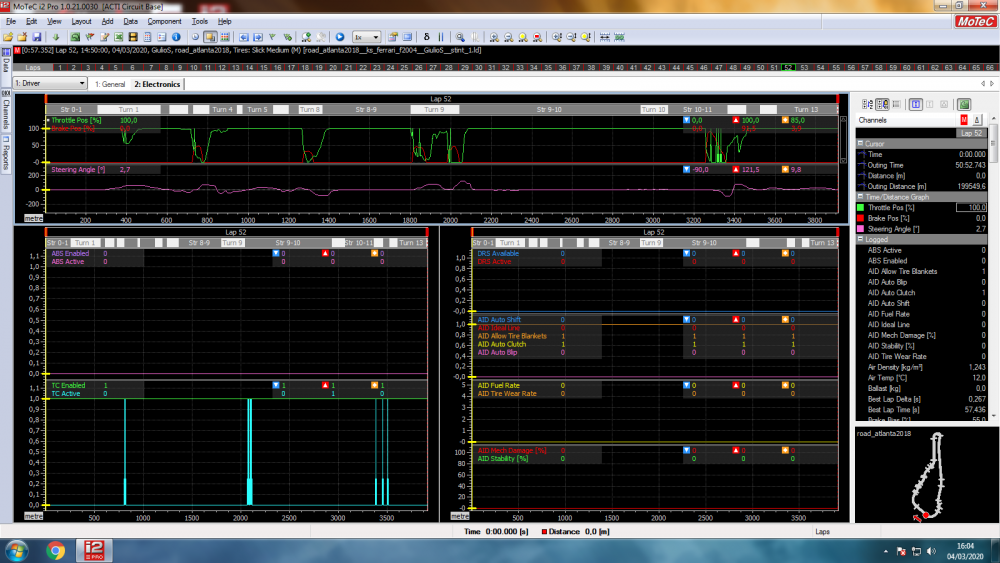1000x563 pixels.
Task: Collapse the Logged channels group
Action: [x=860, y=239]
